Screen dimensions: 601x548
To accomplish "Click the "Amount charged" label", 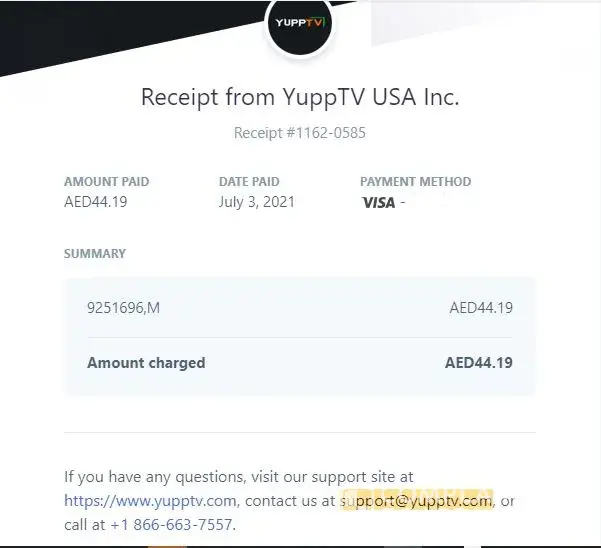I will (x=146, y=363).
